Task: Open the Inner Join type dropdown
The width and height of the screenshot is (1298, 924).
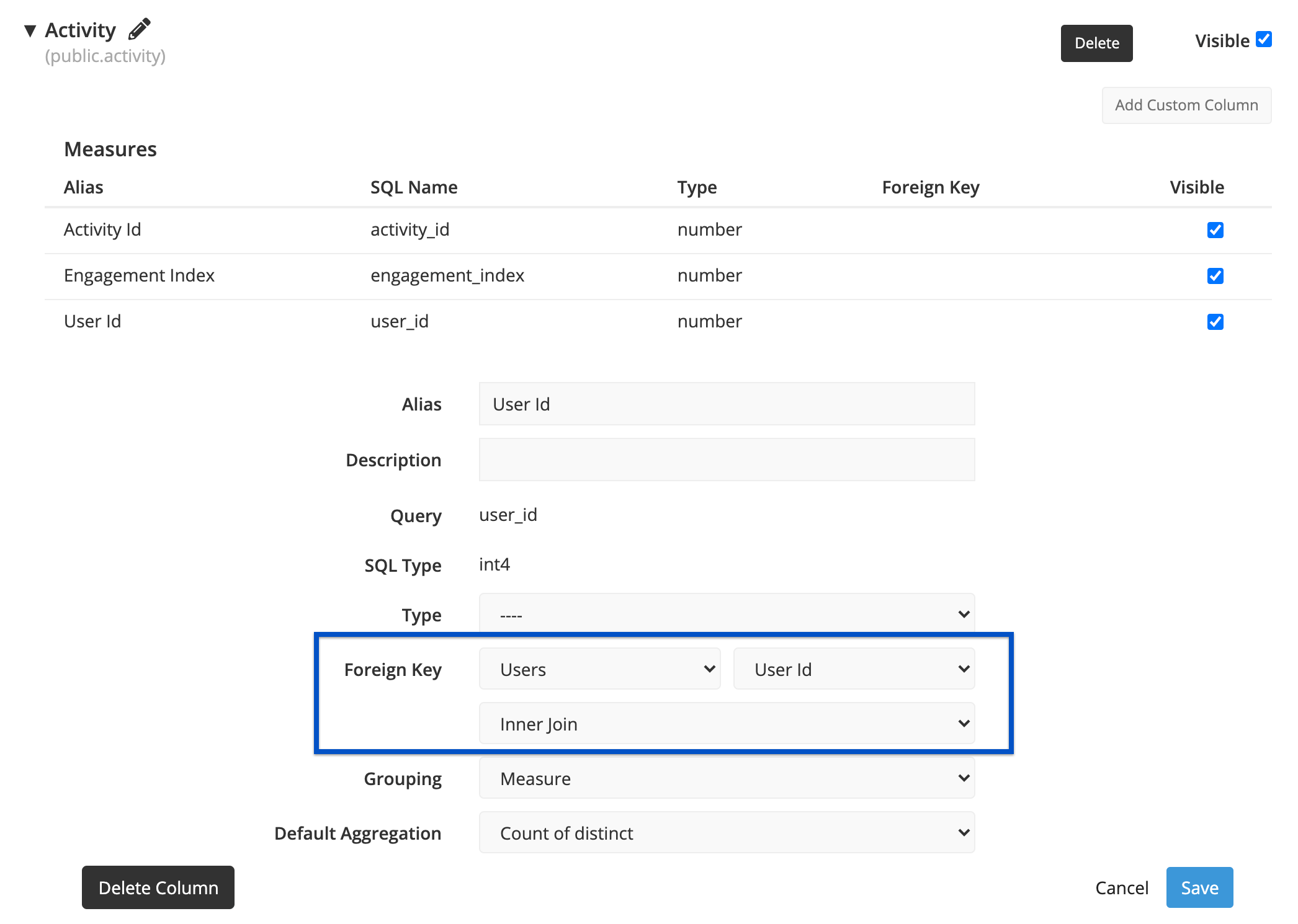Action: tap(727, 724)
